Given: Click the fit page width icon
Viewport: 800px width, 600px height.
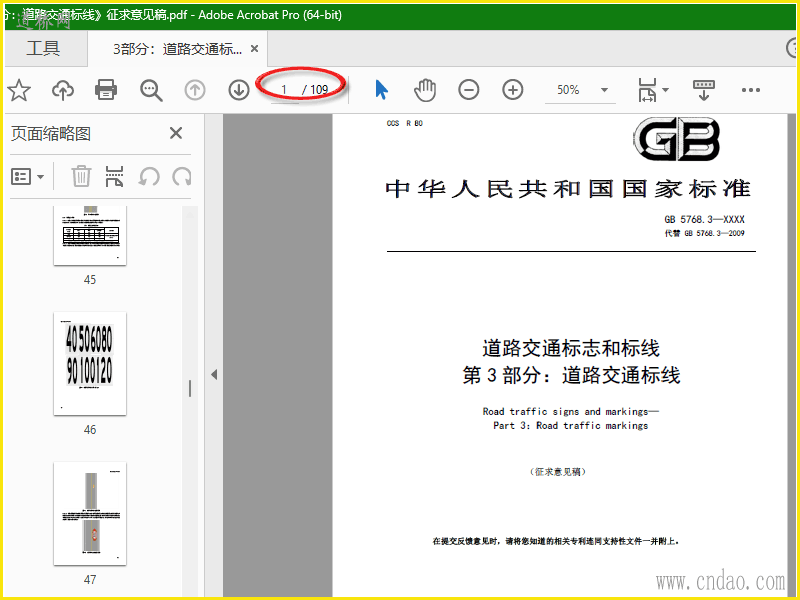Looking at the screenshot, I should click(x=647, y=90).
